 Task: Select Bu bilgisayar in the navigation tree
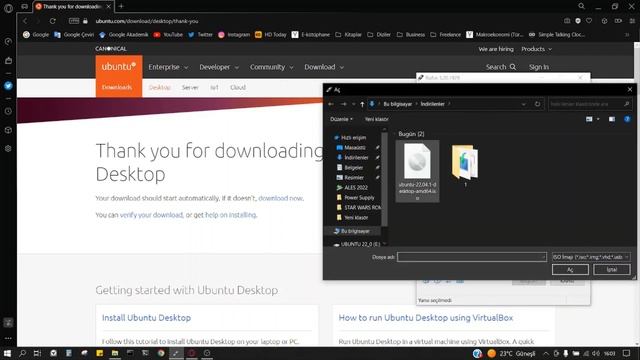pos(355,231)
